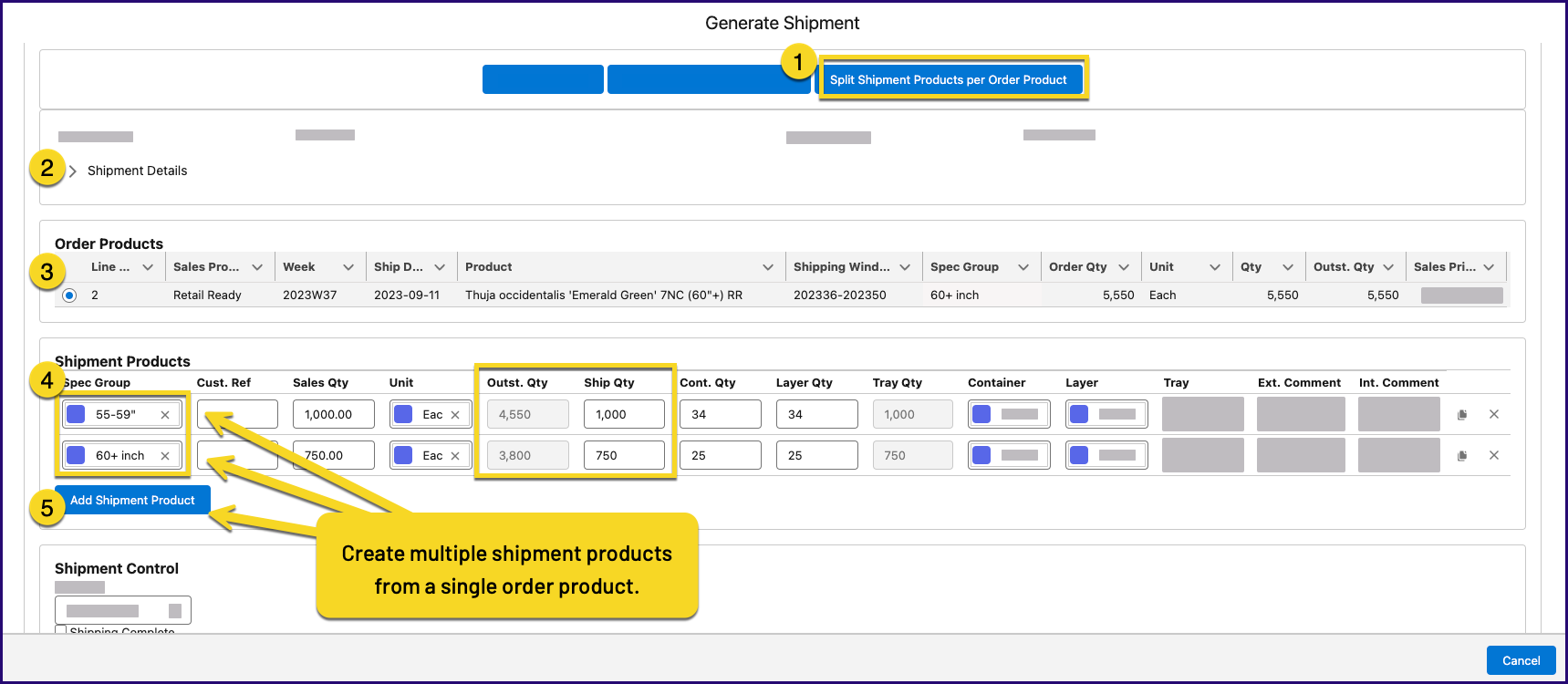This screenshot has width=1568, height=684.
Task: Toggle the Shipping Complete checkbox
Action: pyautogui.click(x=61, y=630)
